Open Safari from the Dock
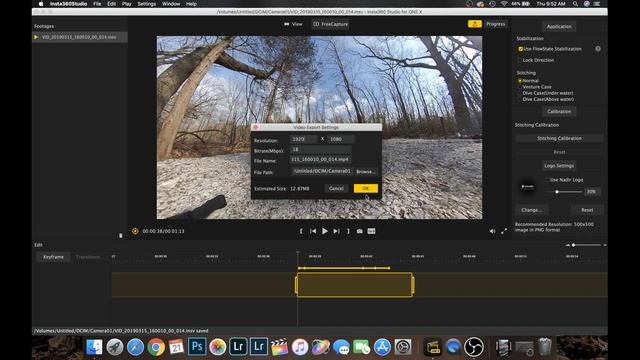The height and width of the screenshot is (360, 640). (135, 347)
